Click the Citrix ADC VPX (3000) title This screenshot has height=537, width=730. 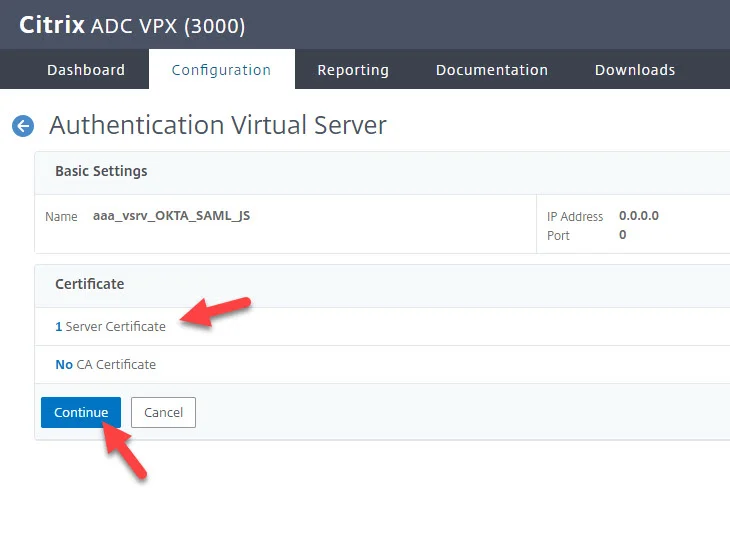(x=132, y=25)
